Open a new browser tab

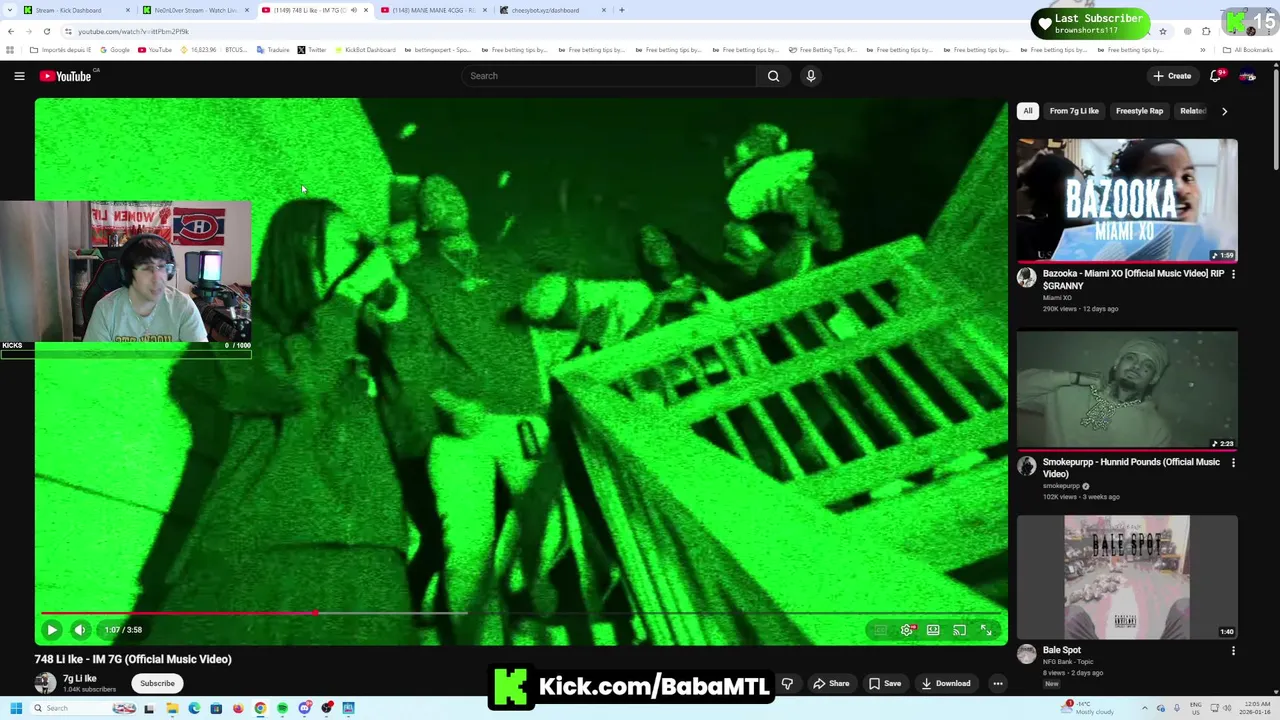click(622, 10)
